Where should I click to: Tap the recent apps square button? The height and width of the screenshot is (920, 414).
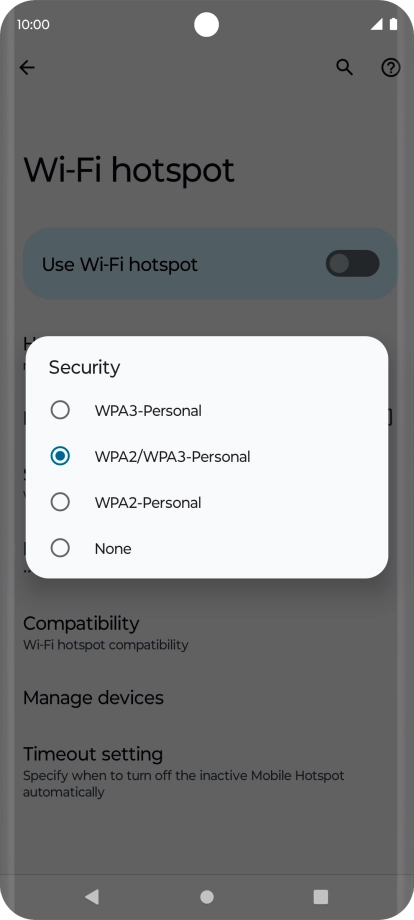point(321,896)
